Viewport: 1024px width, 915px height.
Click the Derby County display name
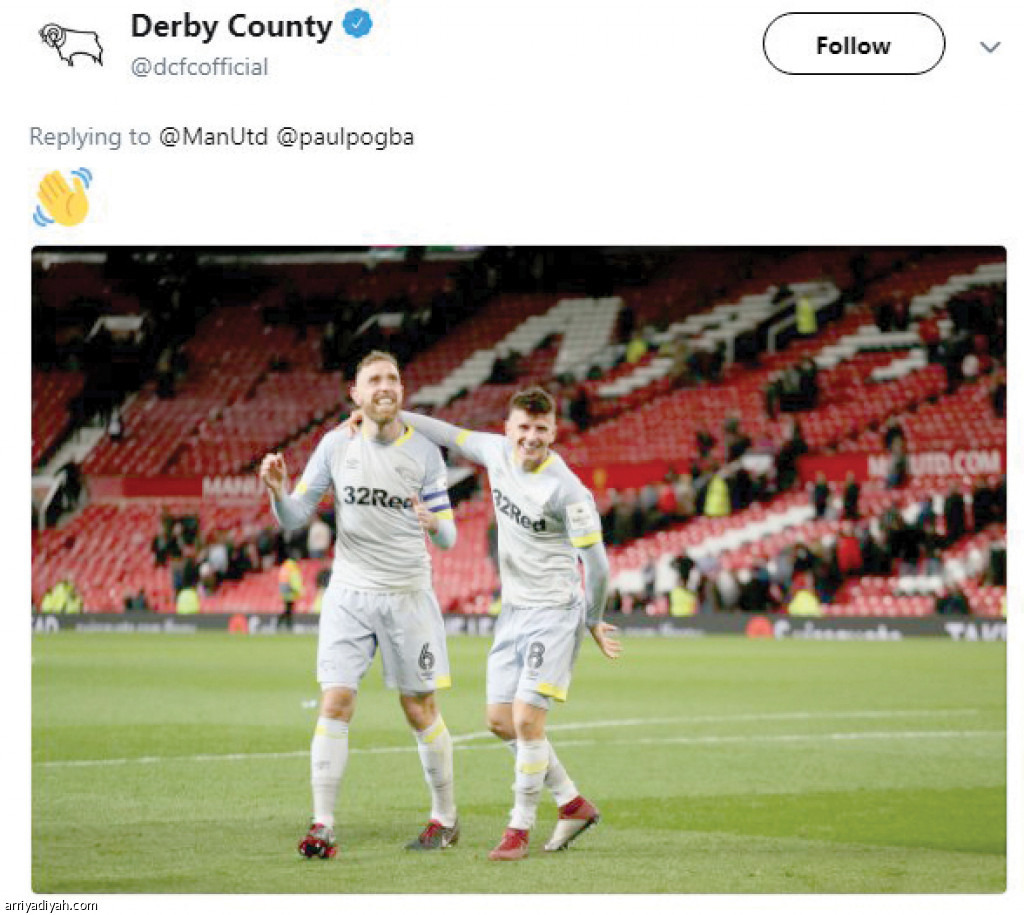[x=231, y=26]
